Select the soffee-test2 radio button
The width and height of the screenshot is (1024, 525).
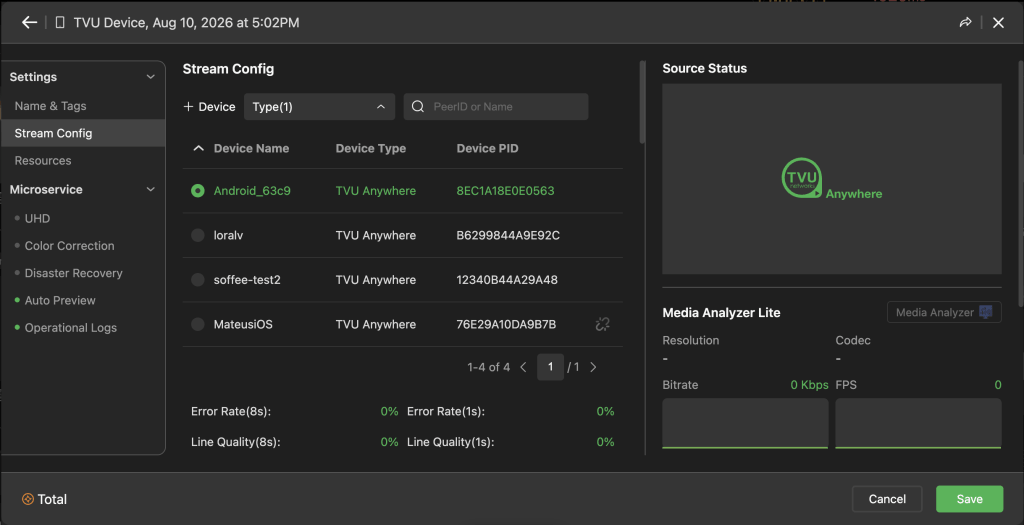click(198, 279)
